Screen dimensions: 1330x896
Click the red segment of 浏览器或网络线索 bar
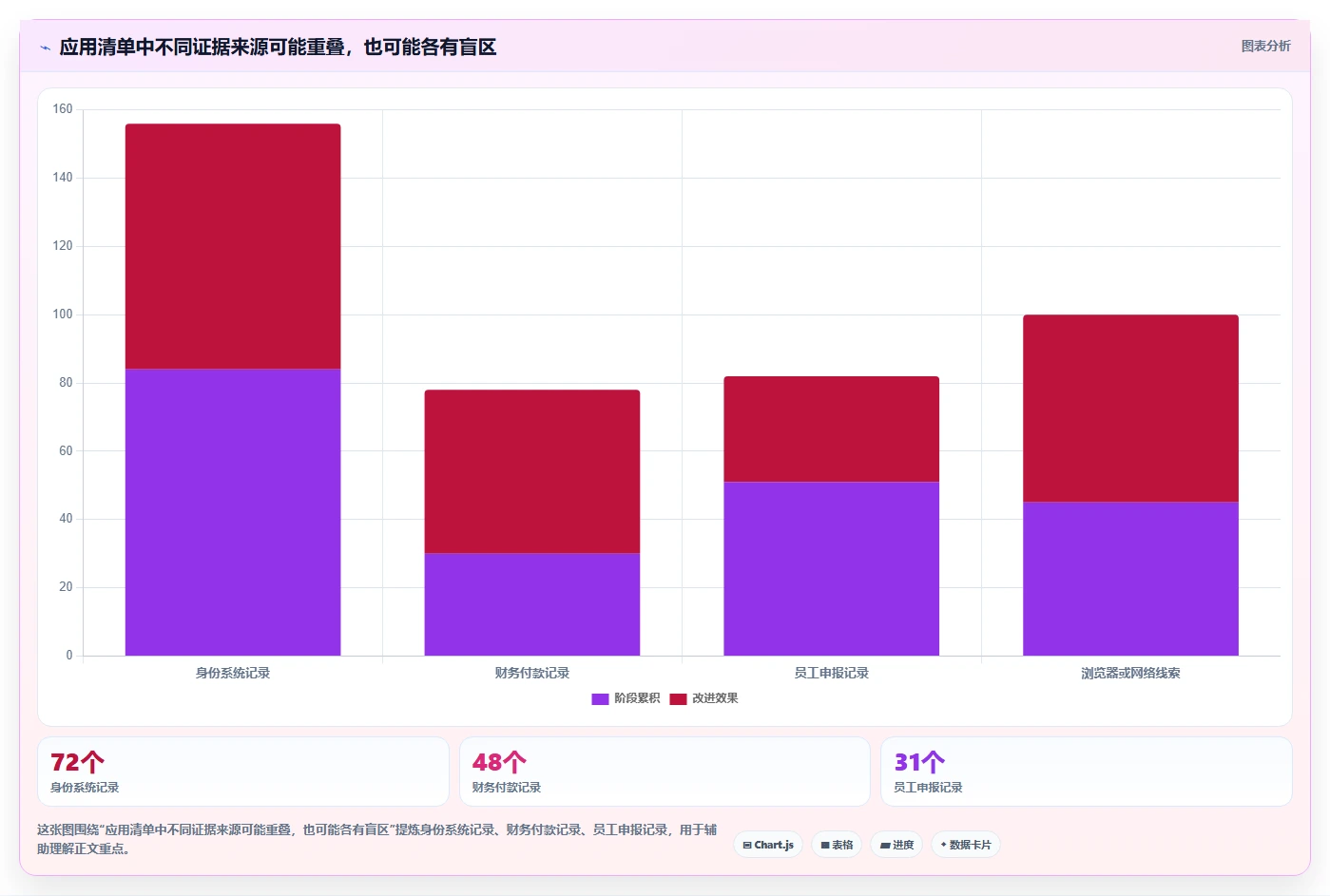pos(1131,408)
